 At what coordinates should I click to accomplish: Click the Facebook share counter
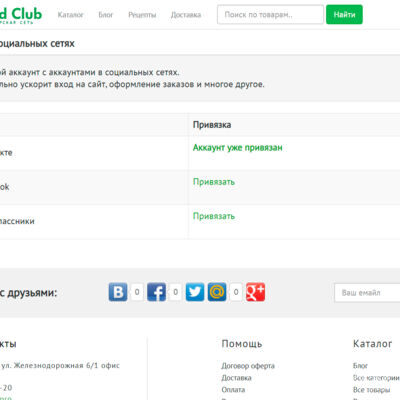[x=175, y=292]
